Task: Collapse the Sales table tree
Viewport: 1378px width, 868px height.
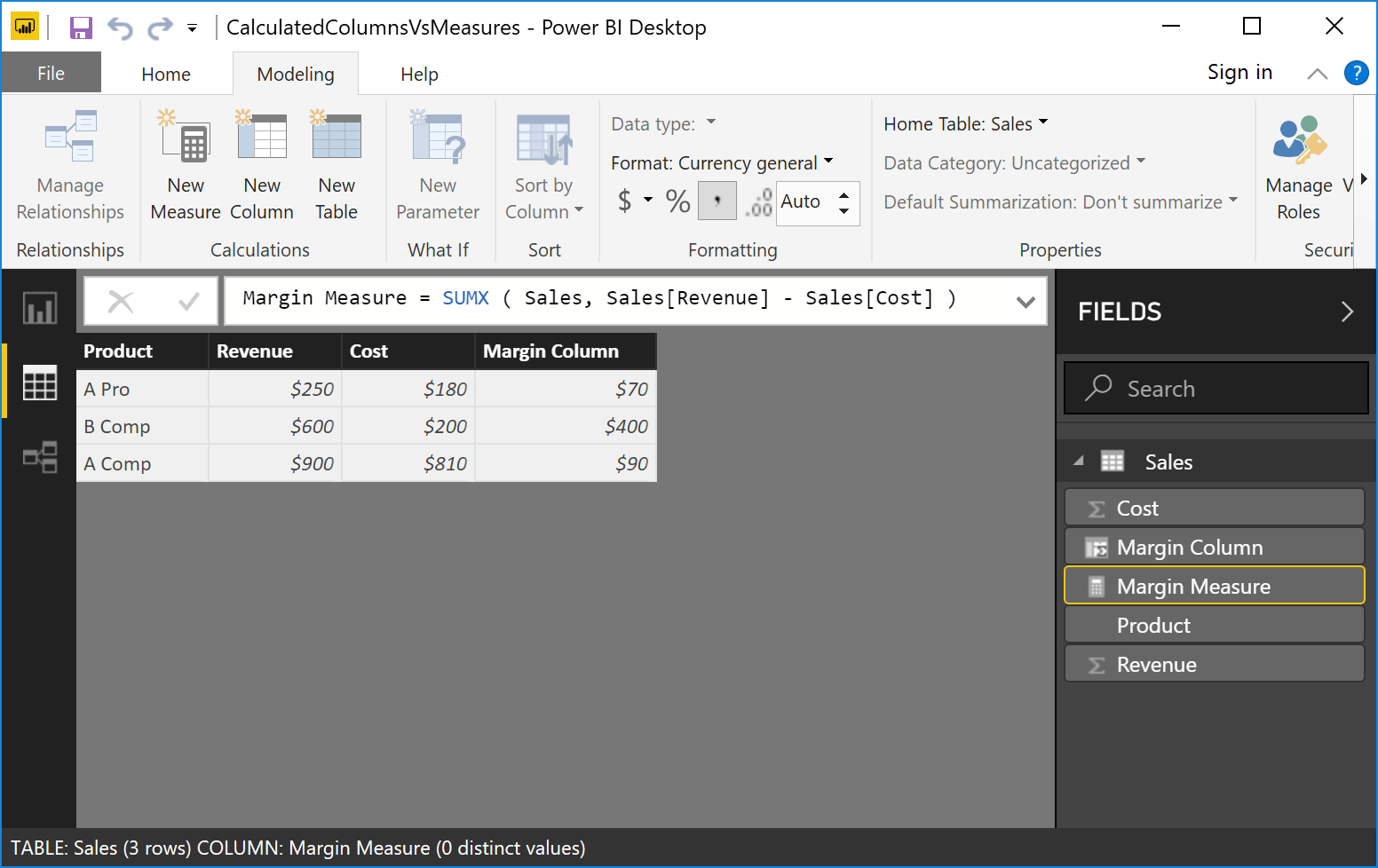Action: coord(1079,461)
